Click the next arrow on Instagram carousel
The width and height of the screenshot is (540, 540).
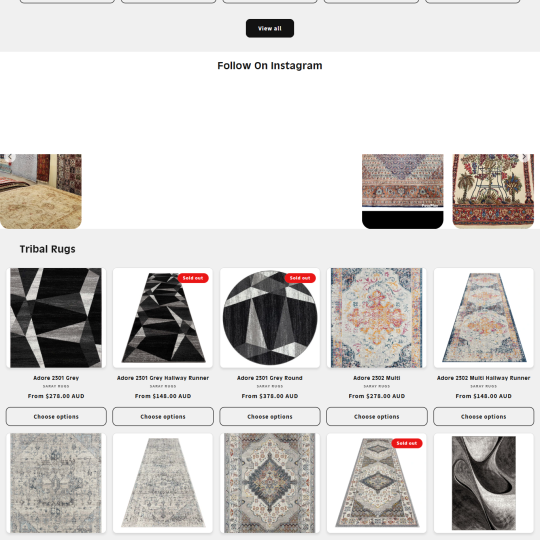[x=524, y=157]
